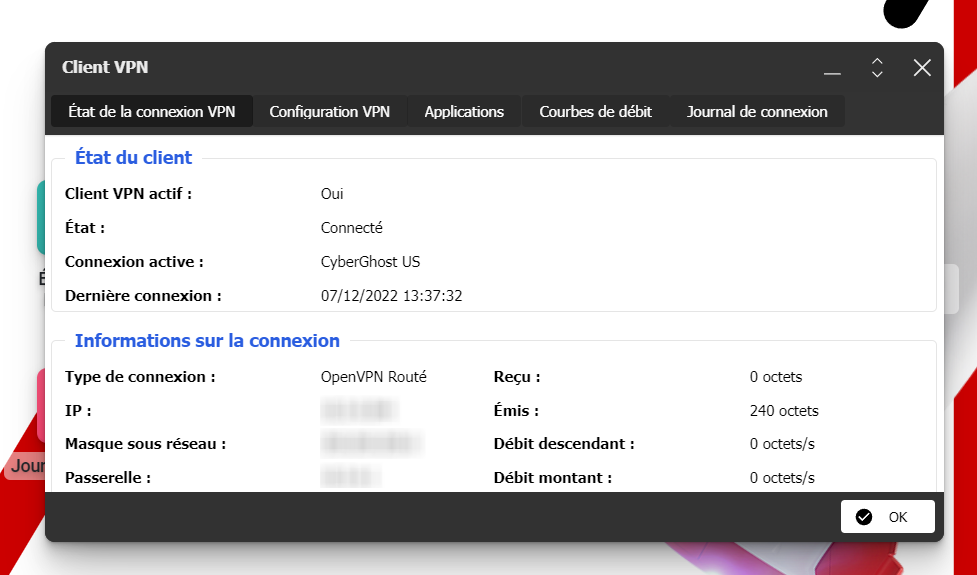Click the 'Informations sur la connexion' heading
This screenshot has width=977, height=575.
[x=207, y=341]
